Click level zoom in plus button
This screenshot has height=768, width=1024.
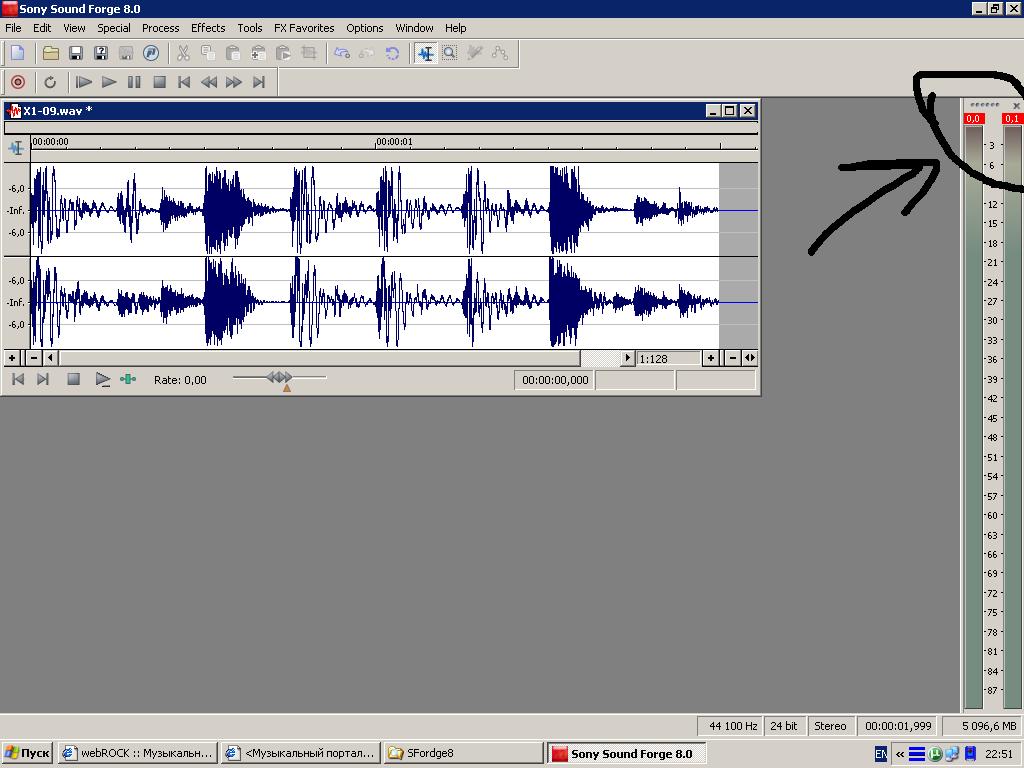(12, 358)
